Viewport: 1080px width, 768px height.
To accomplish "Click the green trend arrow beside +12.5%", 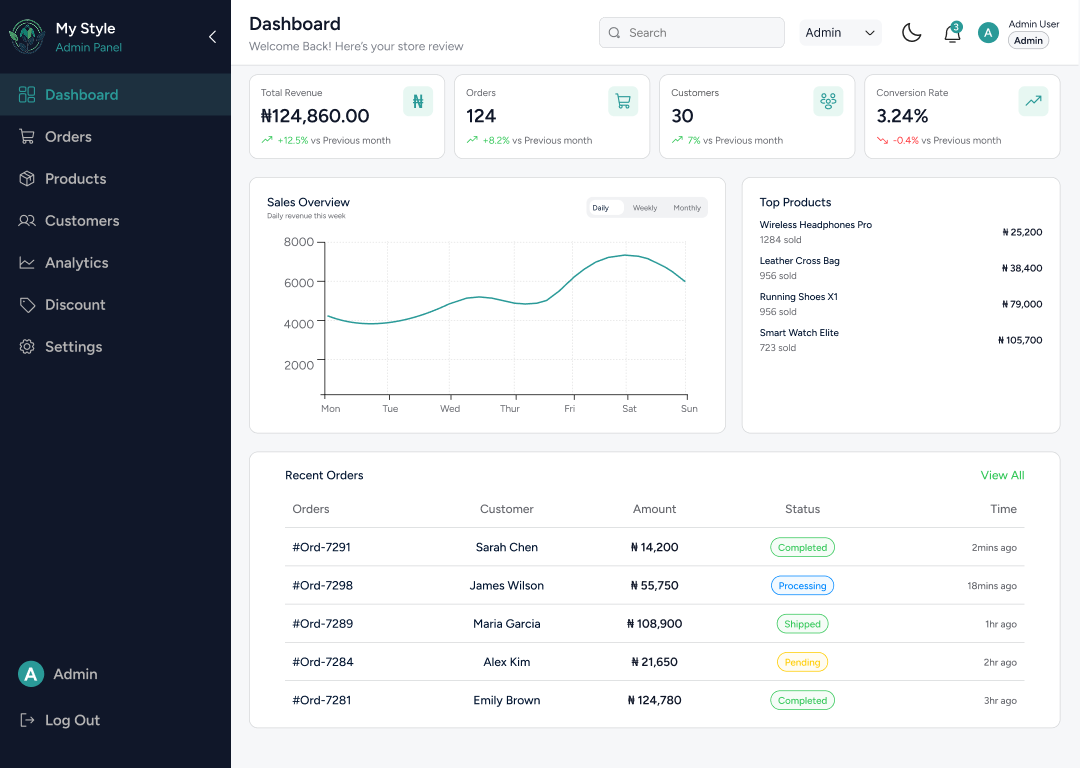I will (x=267, y=140).
